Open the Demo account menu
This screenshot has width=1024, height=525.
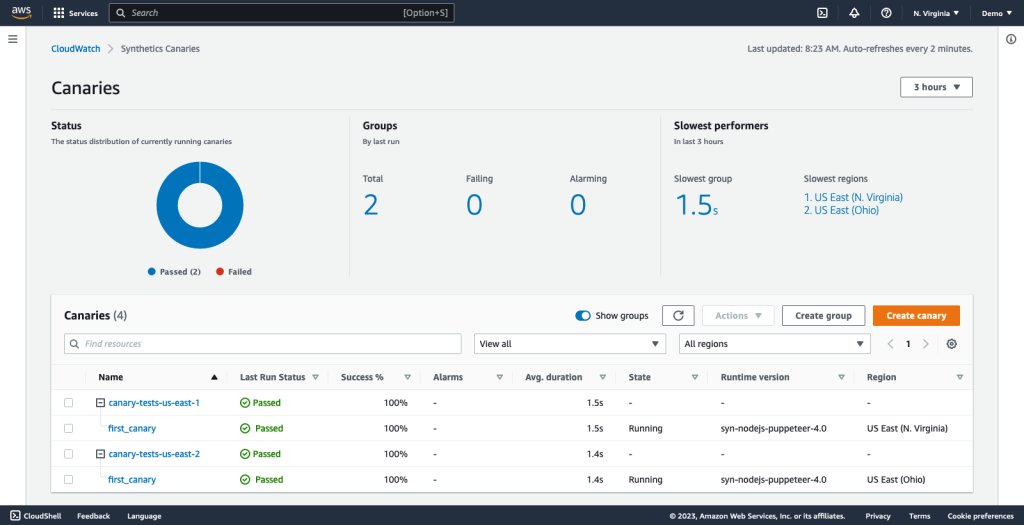tap(996, 13)
